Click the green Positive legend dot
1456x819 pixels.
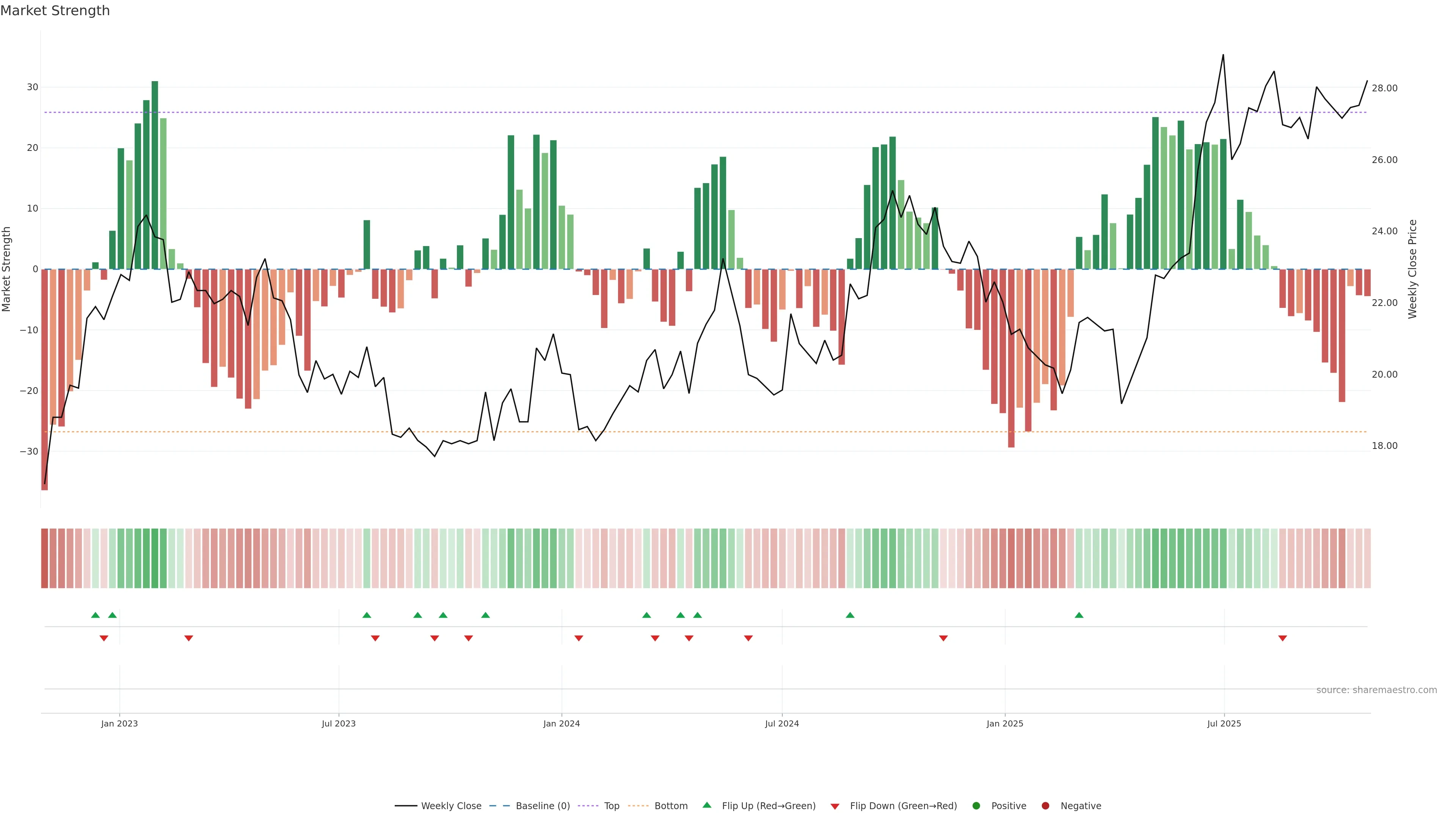(x=976, y=805)
